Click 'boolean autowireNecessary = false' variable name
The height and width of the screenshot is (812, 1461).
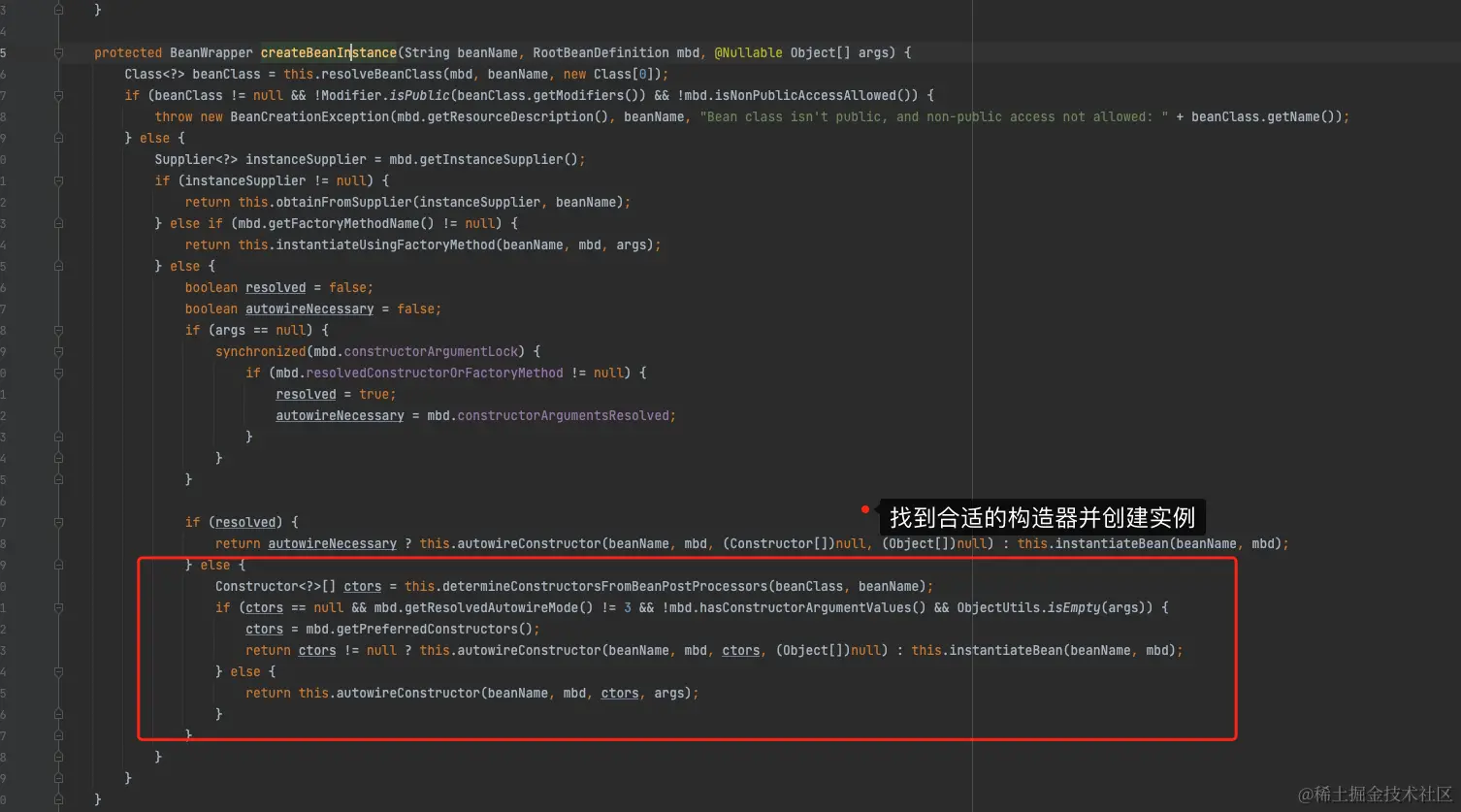coord(309,309)
